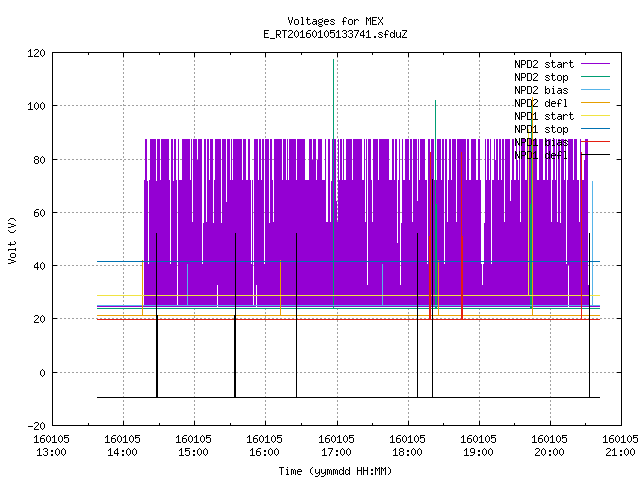Click the x-axis tick label 160105 19:00
Image resolution: width=640 pixels, height=480 pixels.
point(478,446)
